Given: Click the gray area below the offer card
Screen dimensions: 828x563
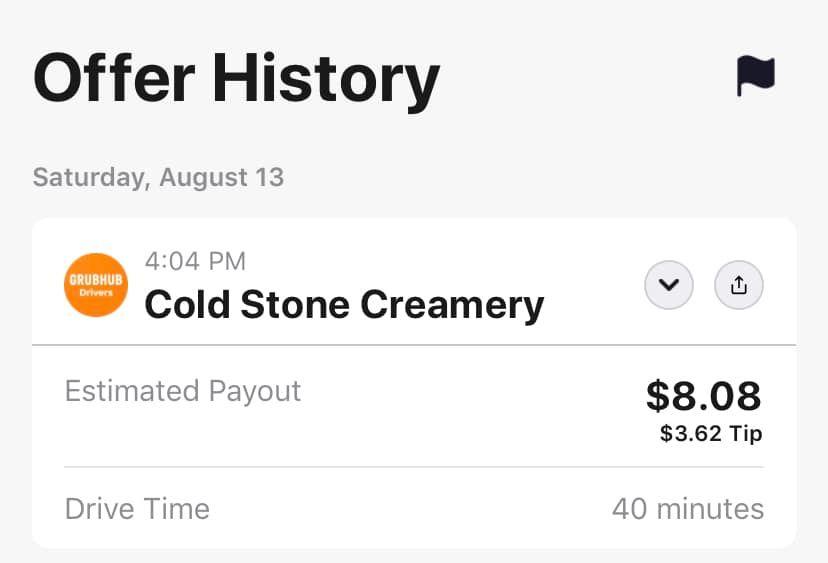Looking at the screenshot, I should coord(414,556).
